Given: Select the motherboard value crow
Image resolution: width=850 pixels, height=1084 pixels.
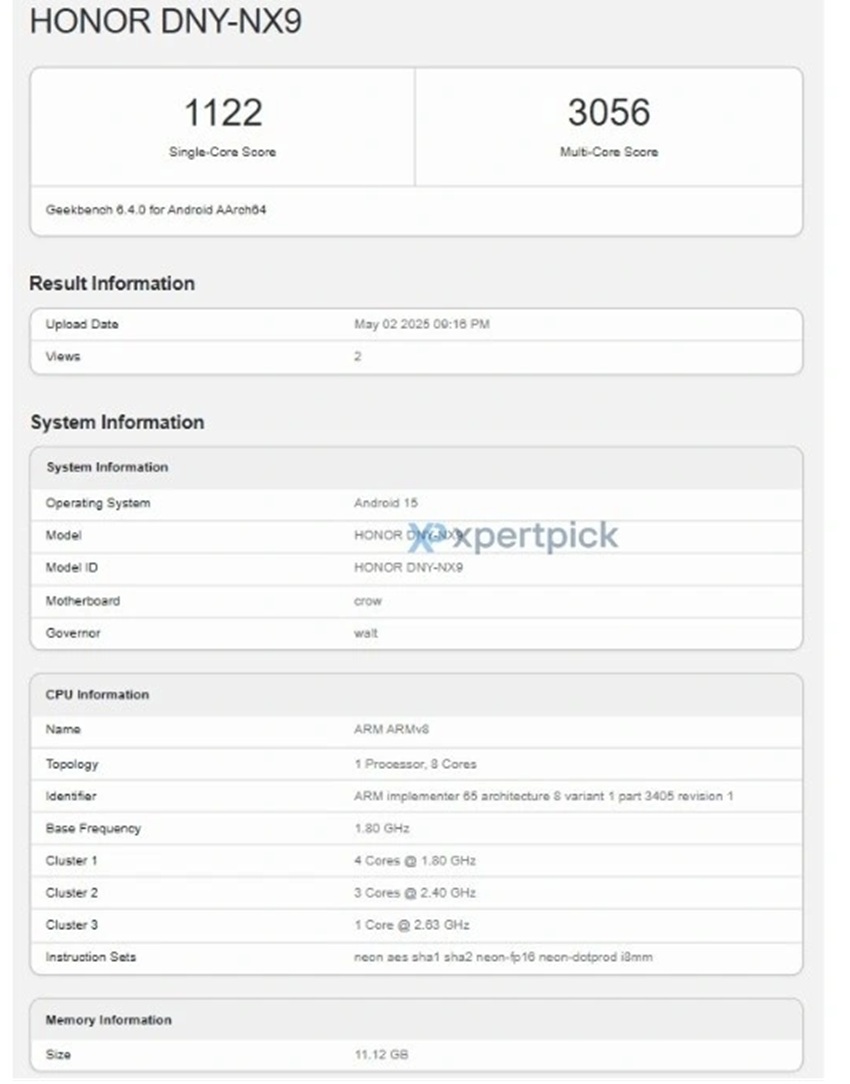Looking at the screenshot, I should pyautogui.click(x=368, y=601).
